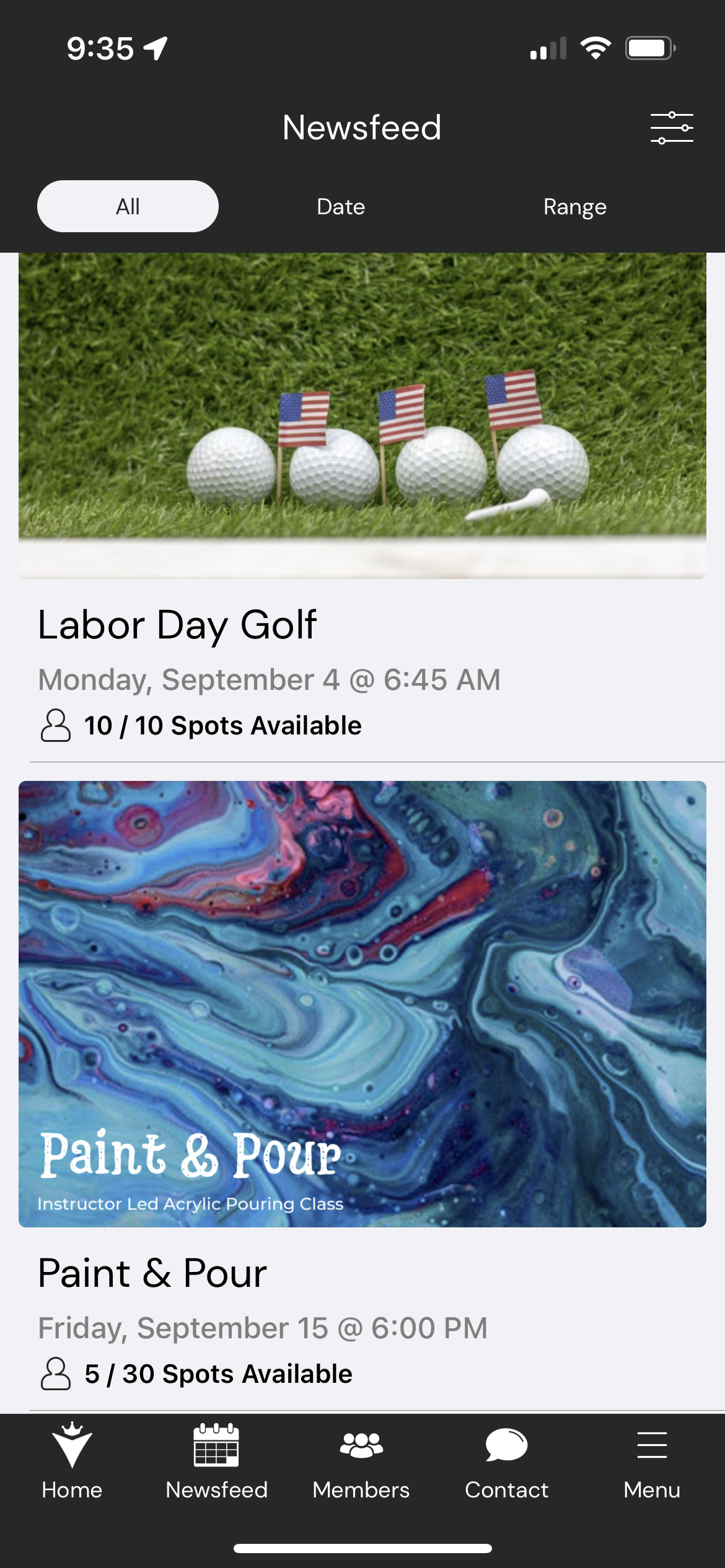
Task: Tap the golf balls event image
Action: click(362, 415)
